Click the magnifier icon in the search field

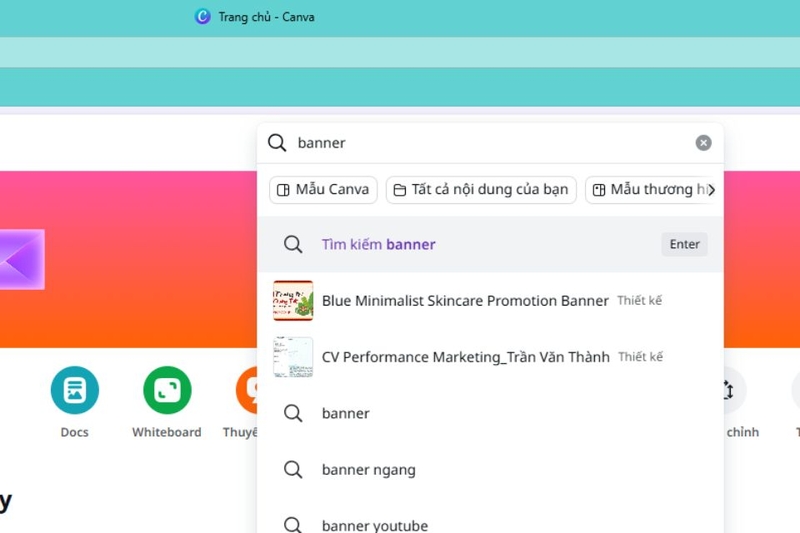click(x=277, y=143)
